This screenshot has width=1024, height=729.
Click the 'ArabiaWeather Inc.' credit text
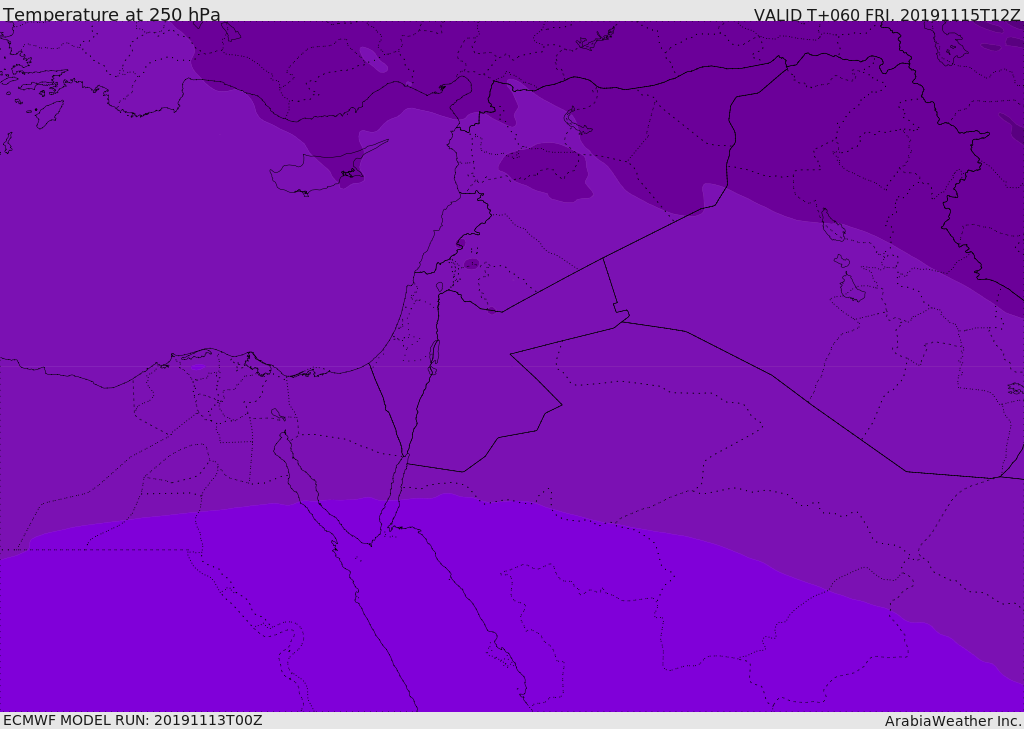pos(953,721)
